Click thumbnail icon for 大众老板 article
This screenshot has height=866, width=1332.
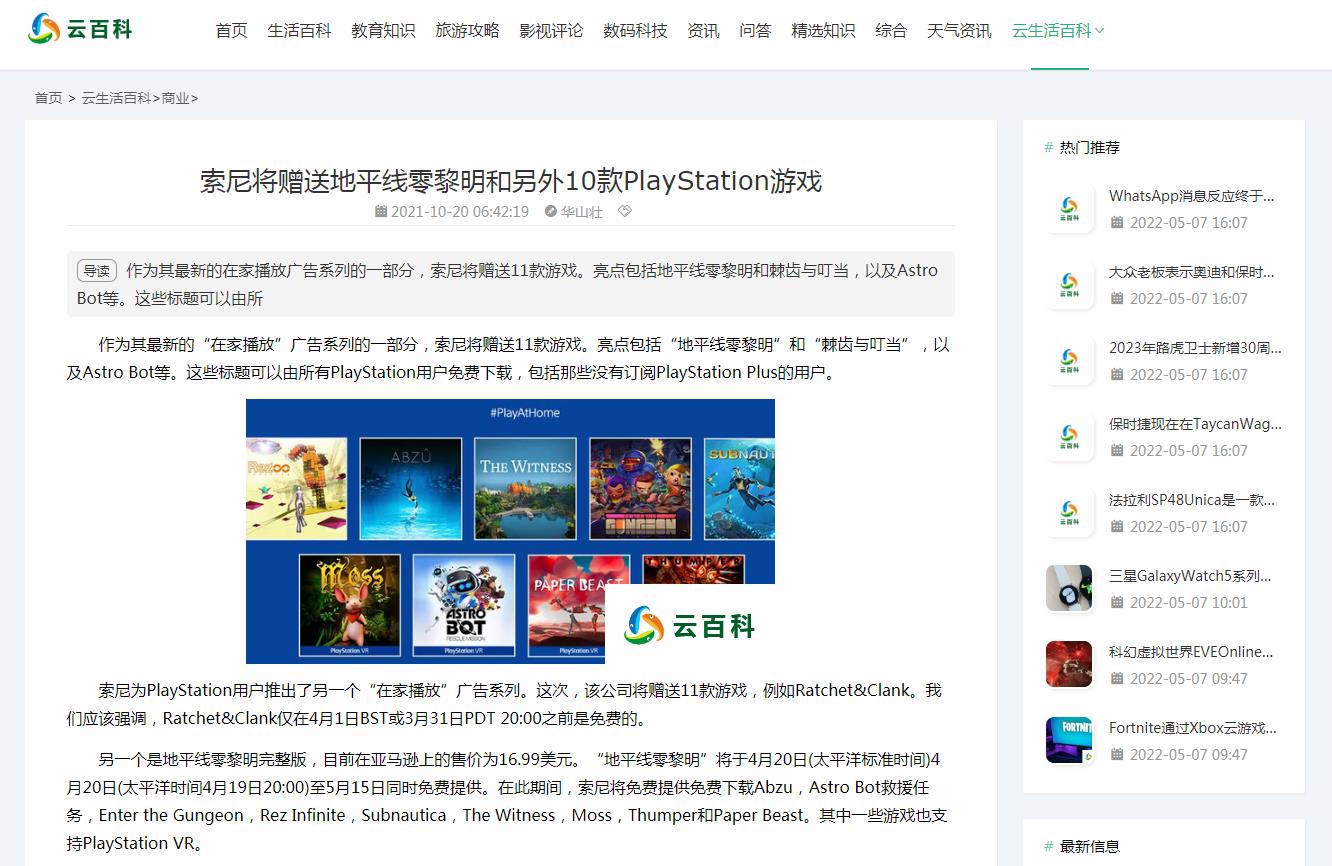pos(1069,285)
